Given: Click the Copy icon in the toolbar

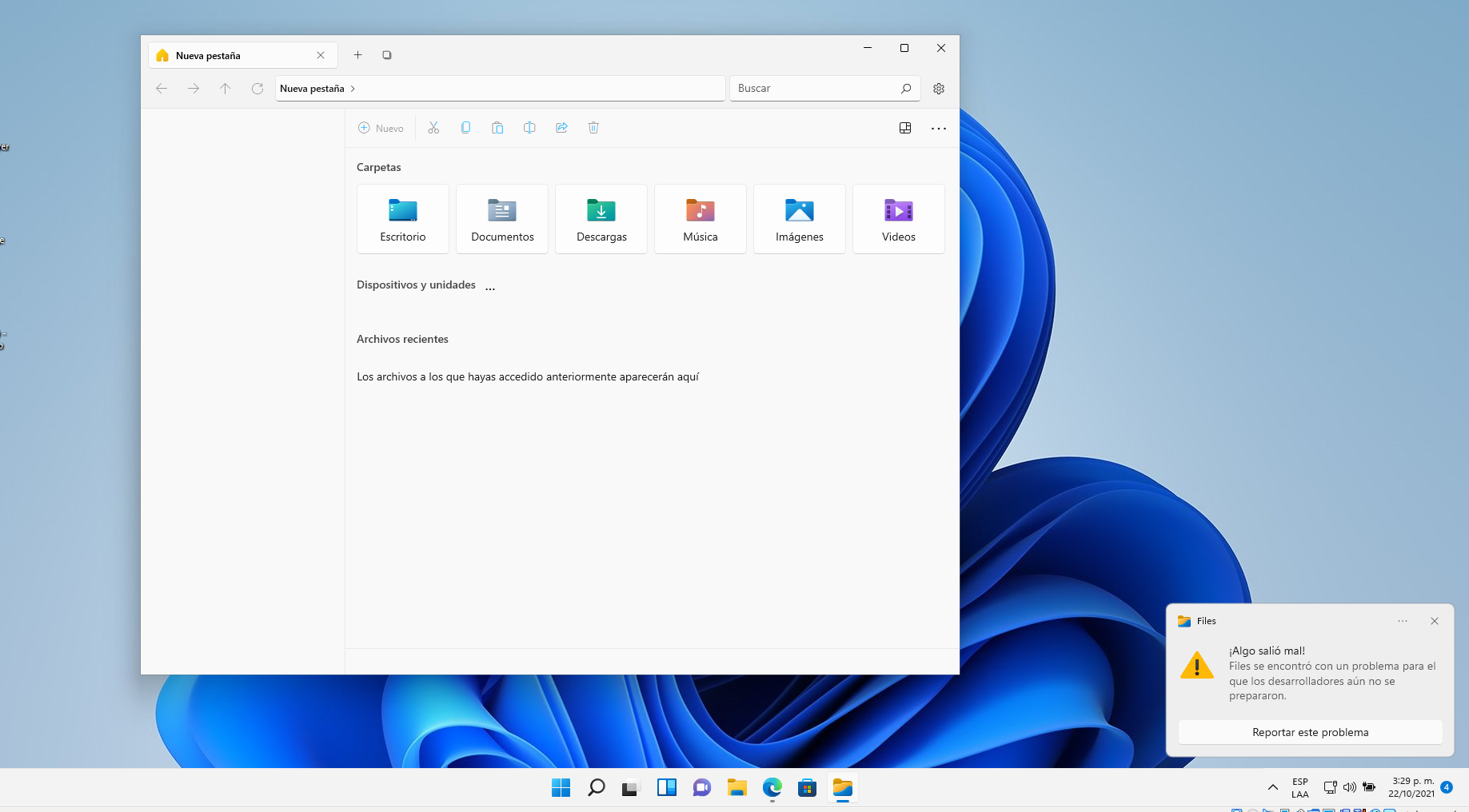Looking at the screenshot, I should click(465, 128).
